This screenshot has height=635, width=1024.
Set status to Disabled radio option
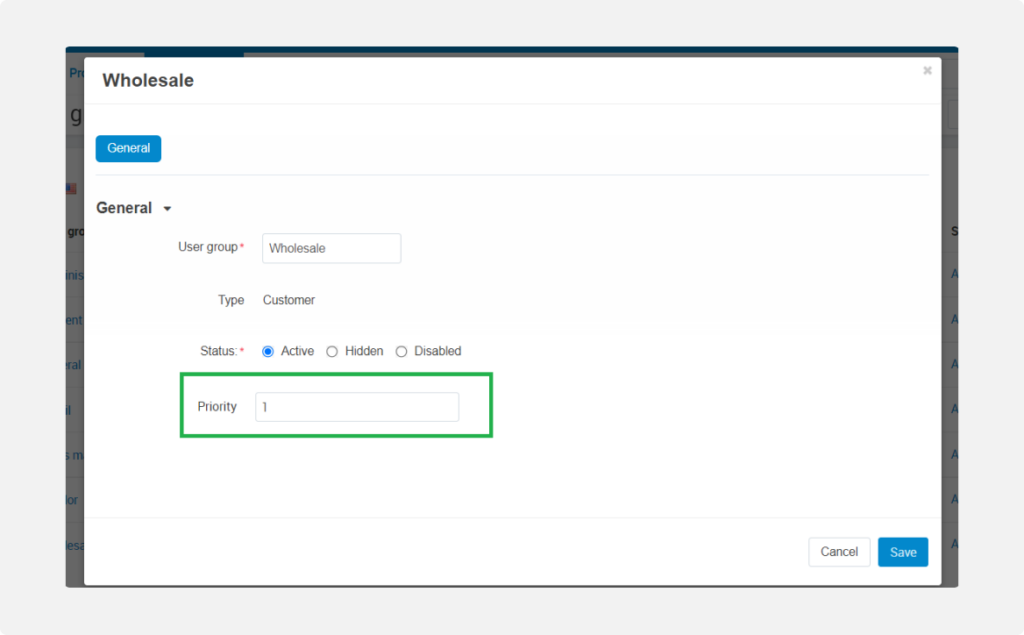(402, 351)
